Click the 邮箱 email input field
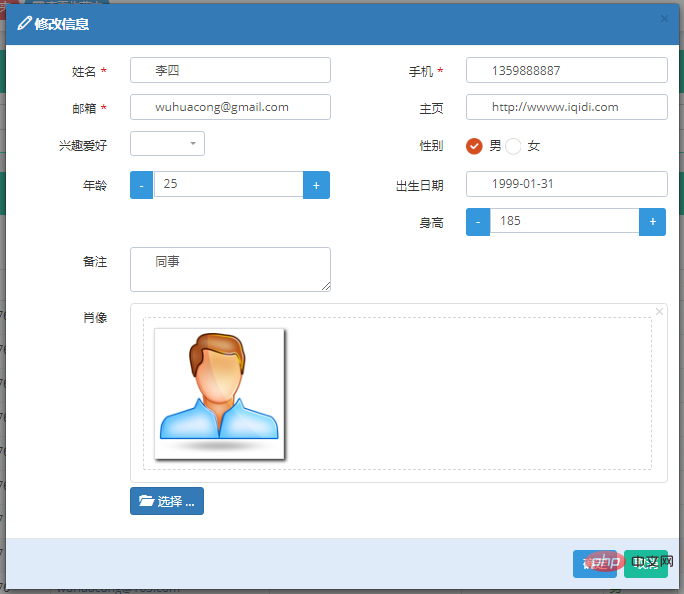The height and width of the screenshot is (594, 684). coord(230,107)
